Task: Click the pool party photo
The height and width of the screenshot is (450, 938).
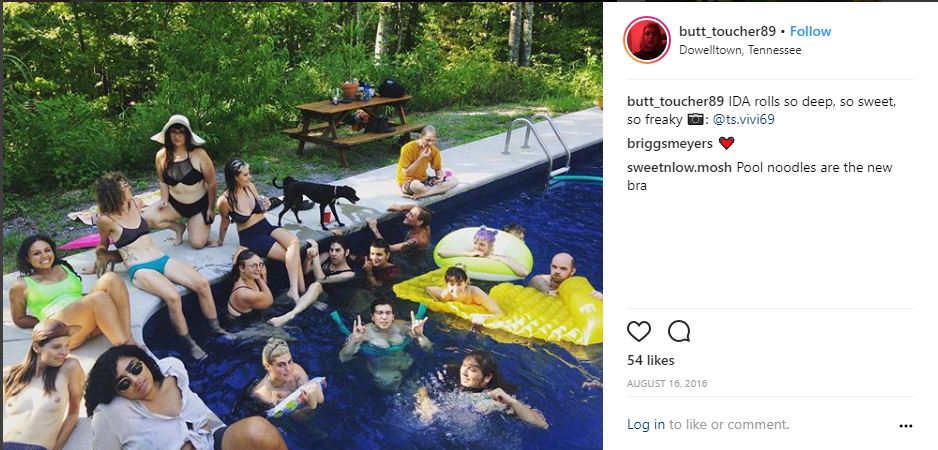Action: click(x=303, y=226)
